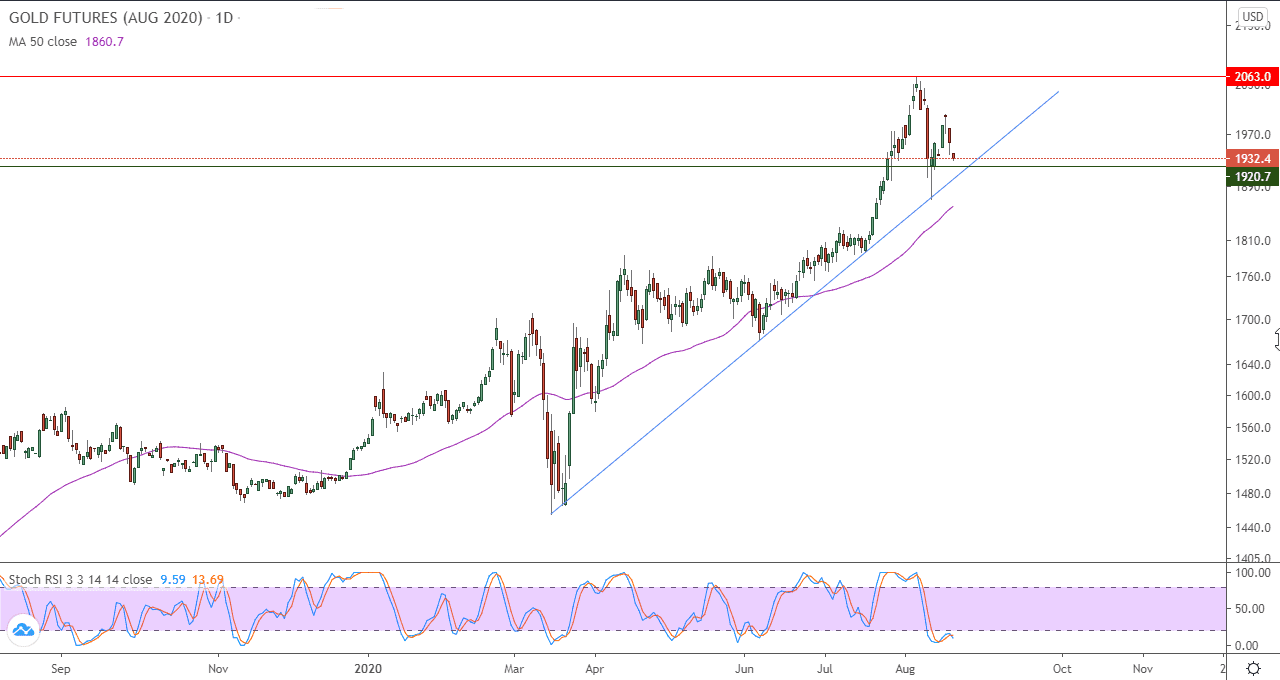Click the Sep label on time axis

(61, 667)
